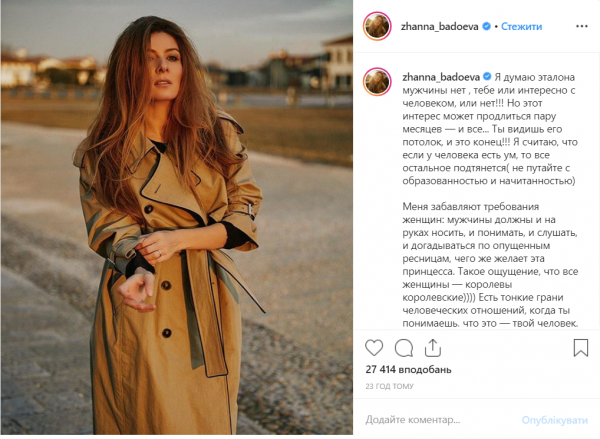The image size is (600, 439).
Task: Open zhanna_badoeva profile from header username
Action: coord(440,26)
